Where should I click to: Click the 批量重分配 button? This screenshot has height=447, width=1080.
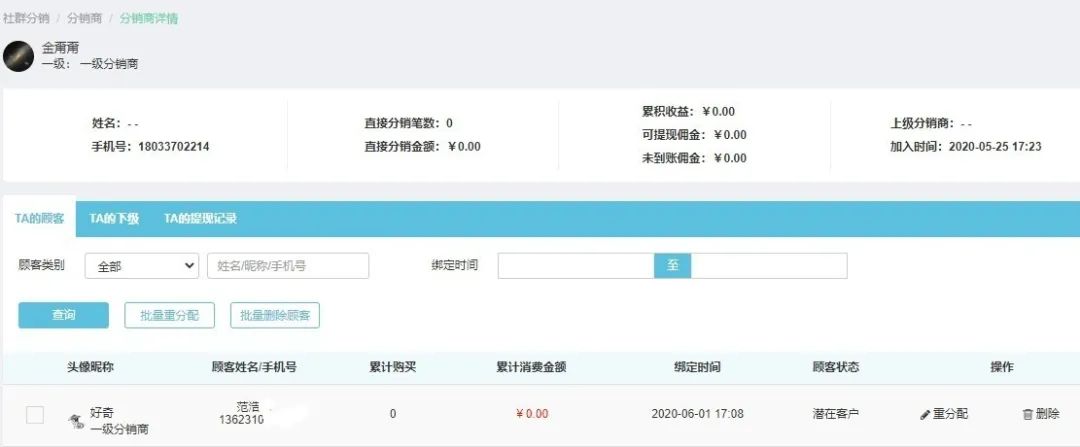pyautogui.click(x=170, y=315)
